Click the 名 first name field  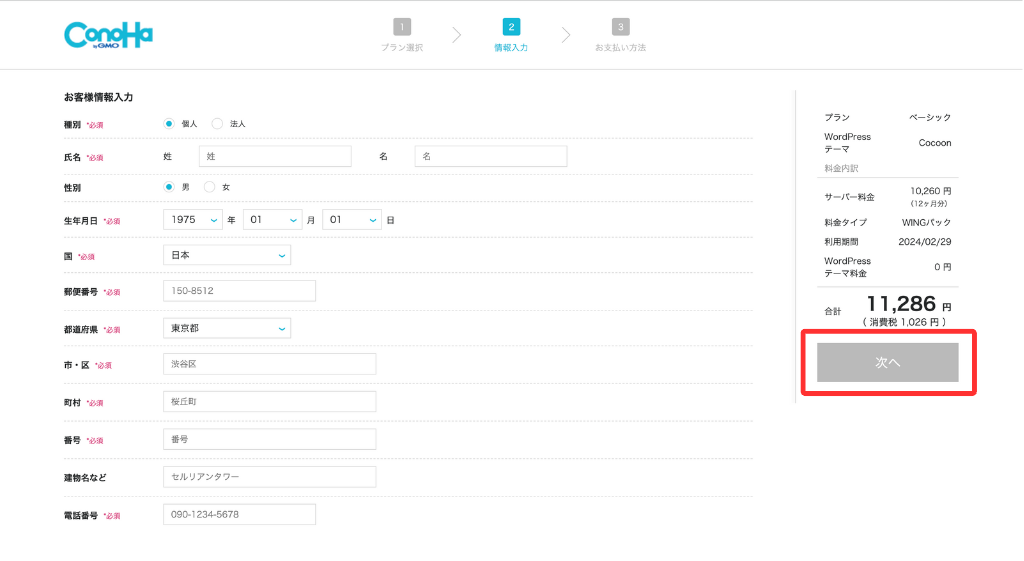pos(490,156)
